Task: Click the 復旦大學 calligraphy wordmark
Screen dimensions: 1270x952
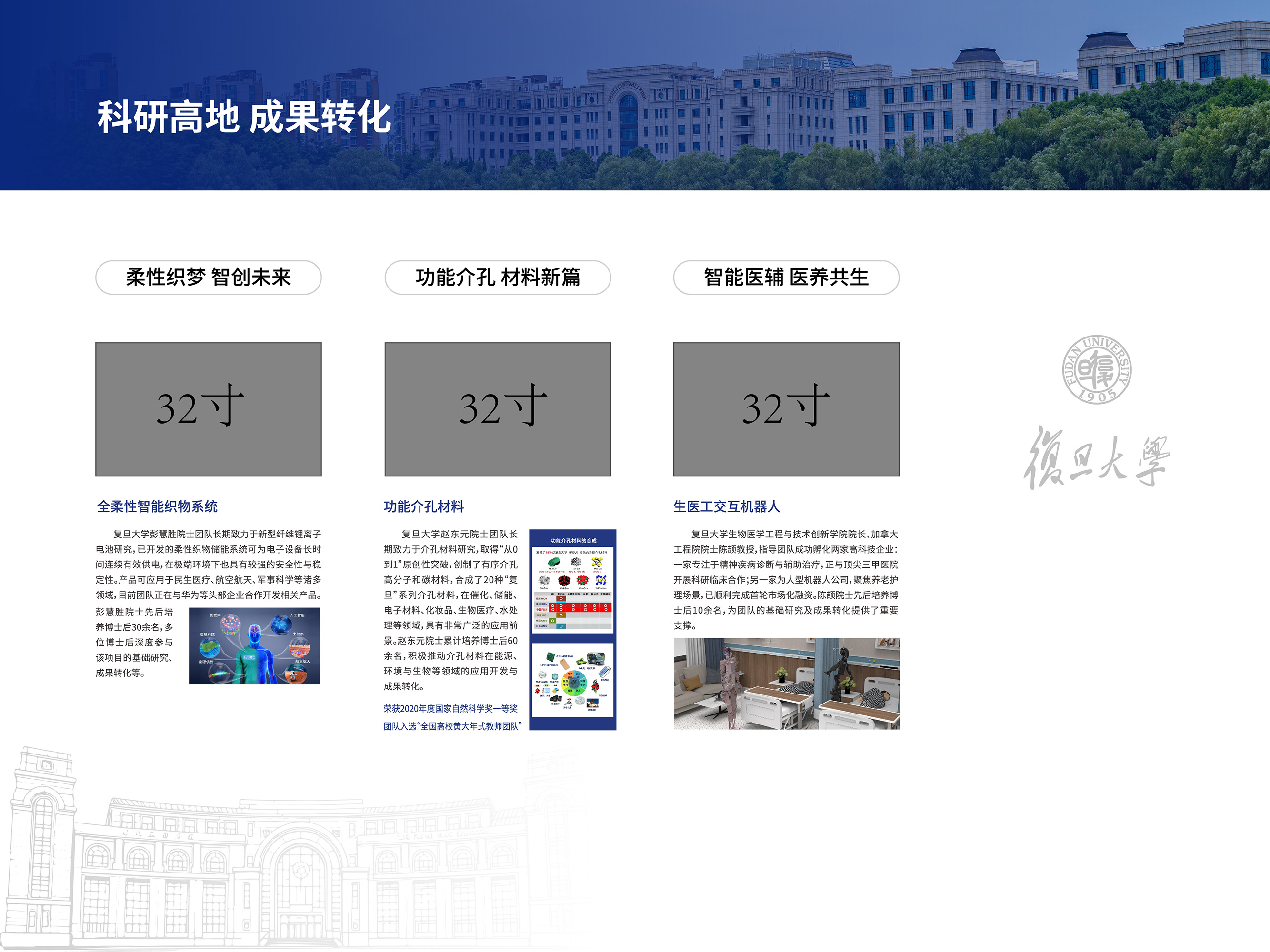Action: tap(1096, 458)
